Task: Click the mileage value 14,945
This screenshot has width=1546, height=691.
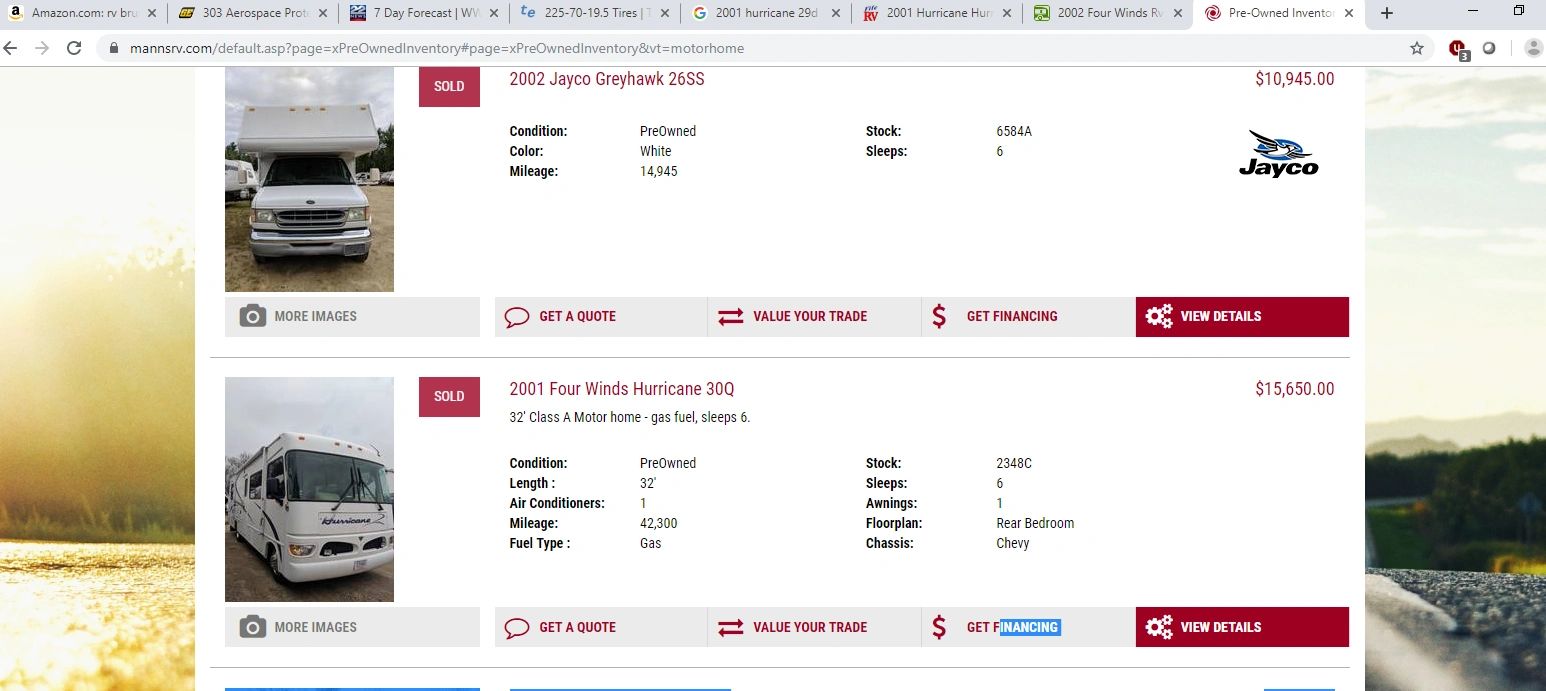Action: click(659, 171)
